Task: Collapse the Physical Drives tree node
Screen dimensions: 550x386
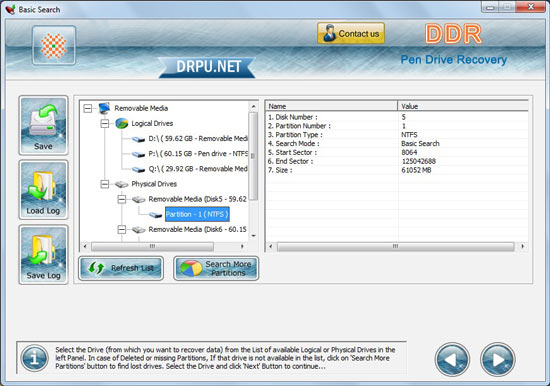Action: (105, 184)
